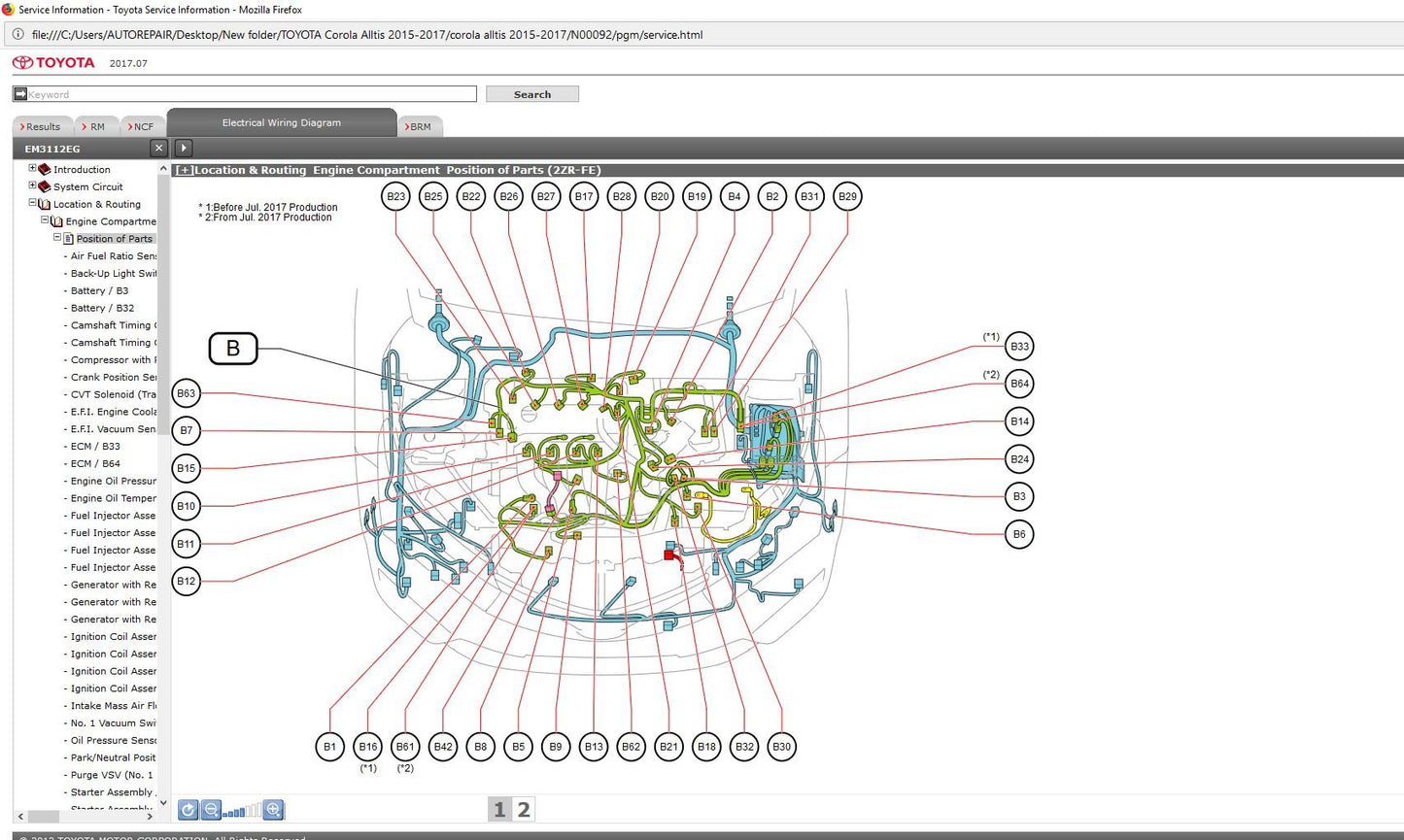Click the Introduction book icon in the tree
This screenshot has height=840, width=1404.
(45, 169)
